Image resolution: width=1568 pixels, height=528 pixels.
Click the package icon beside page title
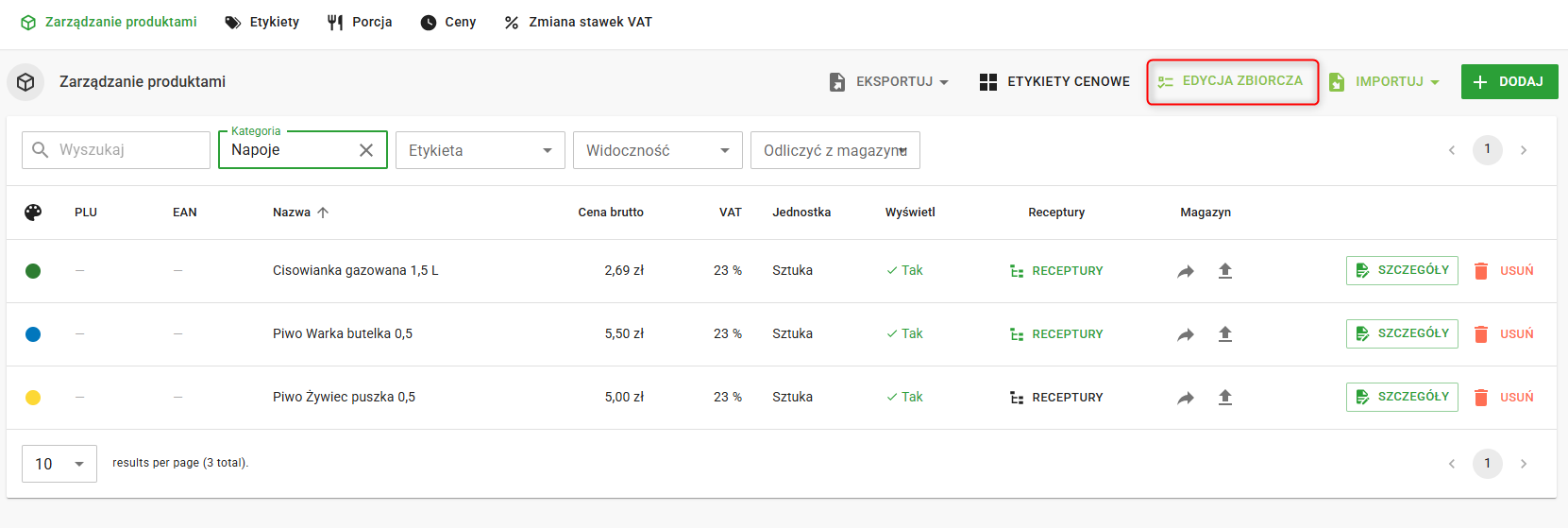[x=25, y=82]
